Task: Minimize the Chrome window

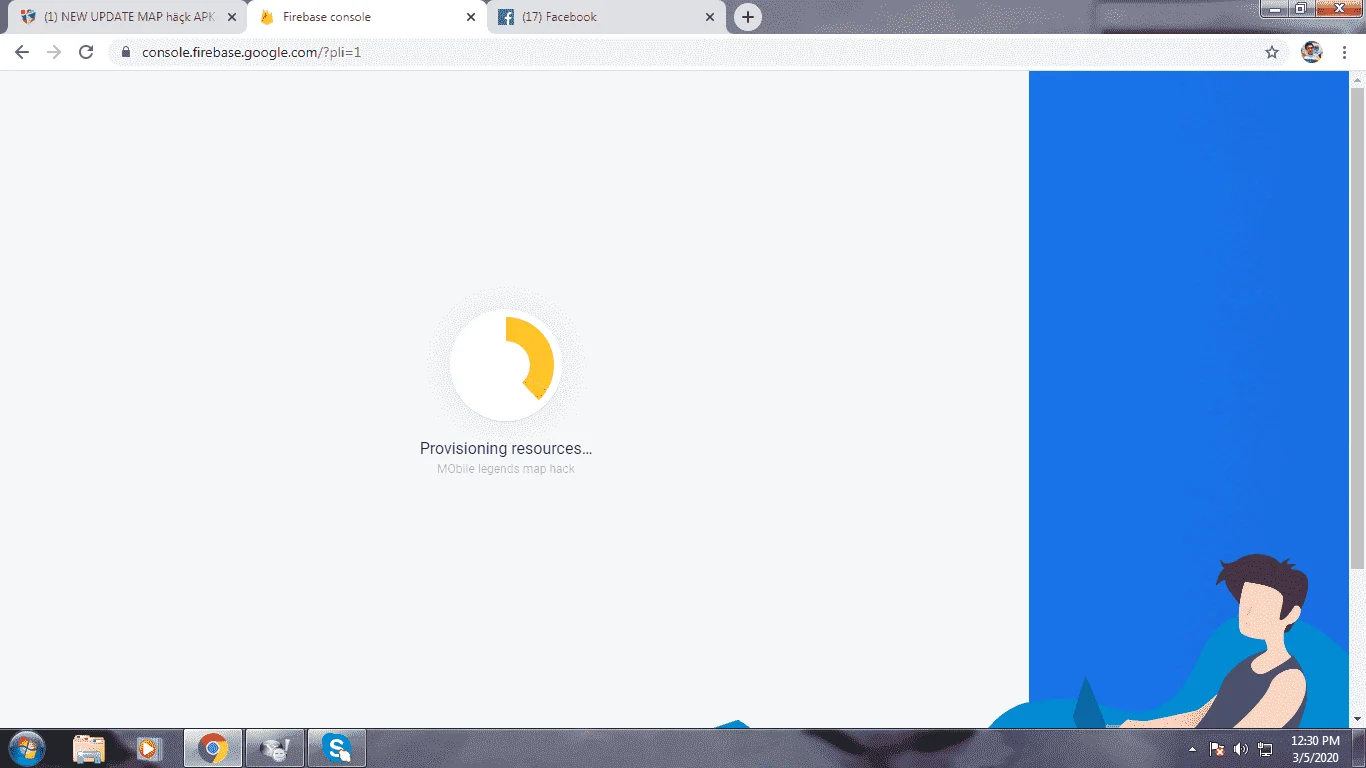Action: (1275, 9)
